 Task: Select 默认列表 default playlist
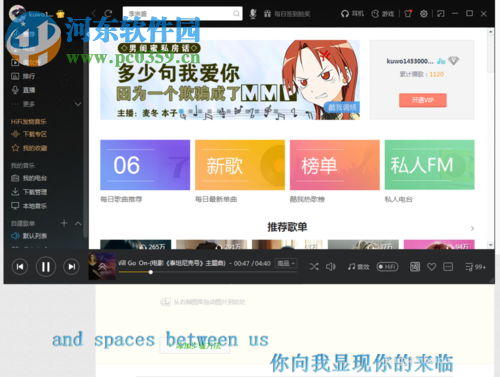29,236
